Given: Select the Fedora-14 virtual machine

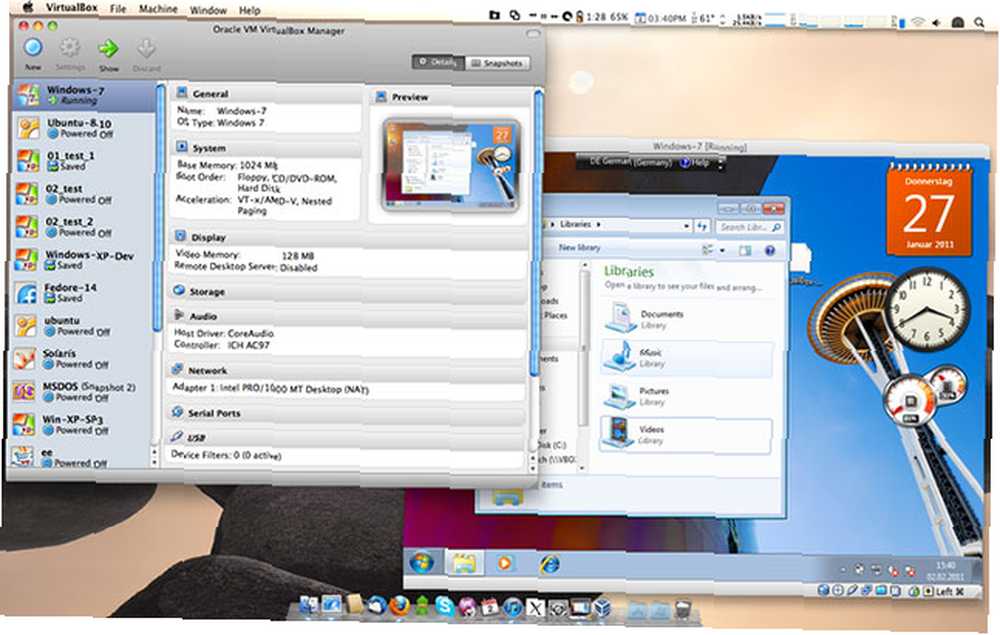Looking at the screenshot, I should pos(84,293).
